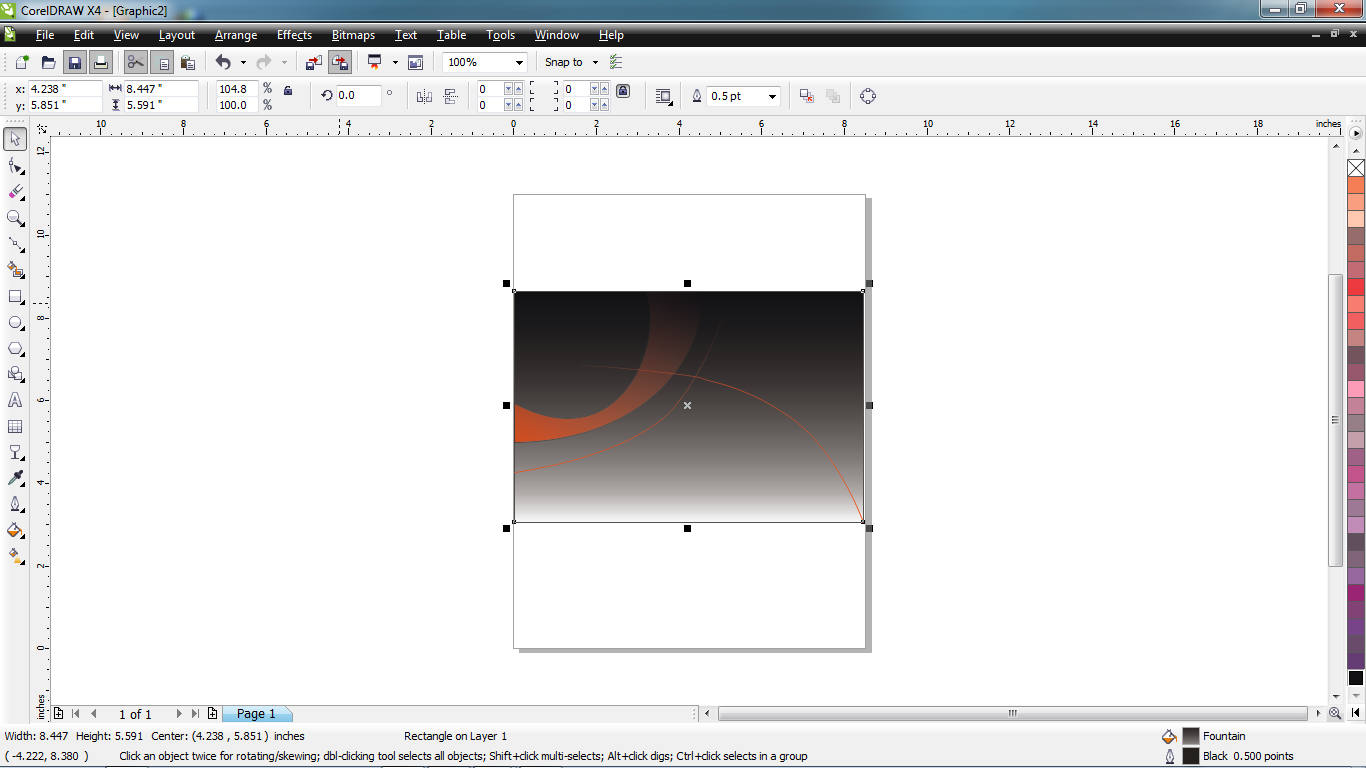Viewport: 1366px width, 768px height.
Task: Select the Polygon tool
Action: coord(15,348)
